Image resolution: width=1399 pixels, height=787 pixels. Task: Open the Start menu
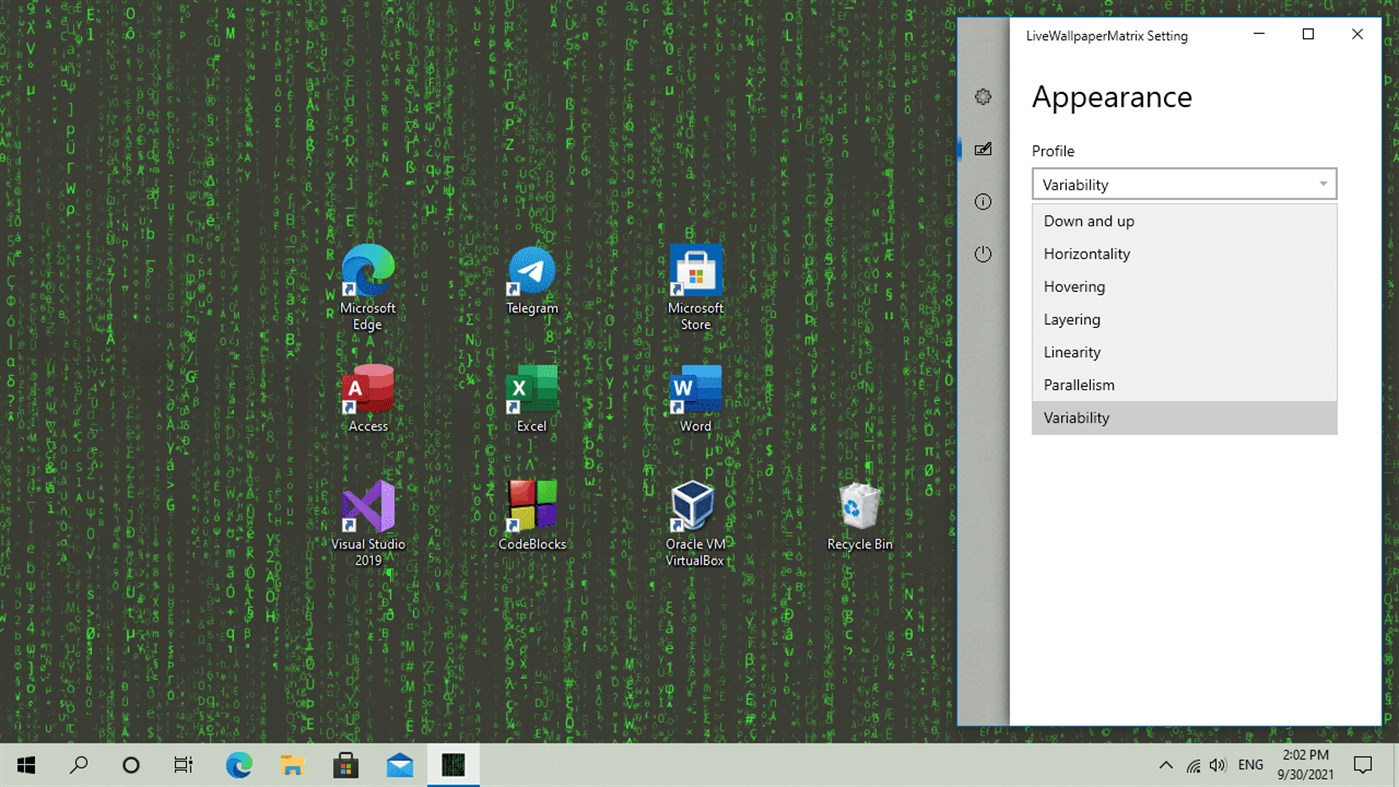coord(24,765)
